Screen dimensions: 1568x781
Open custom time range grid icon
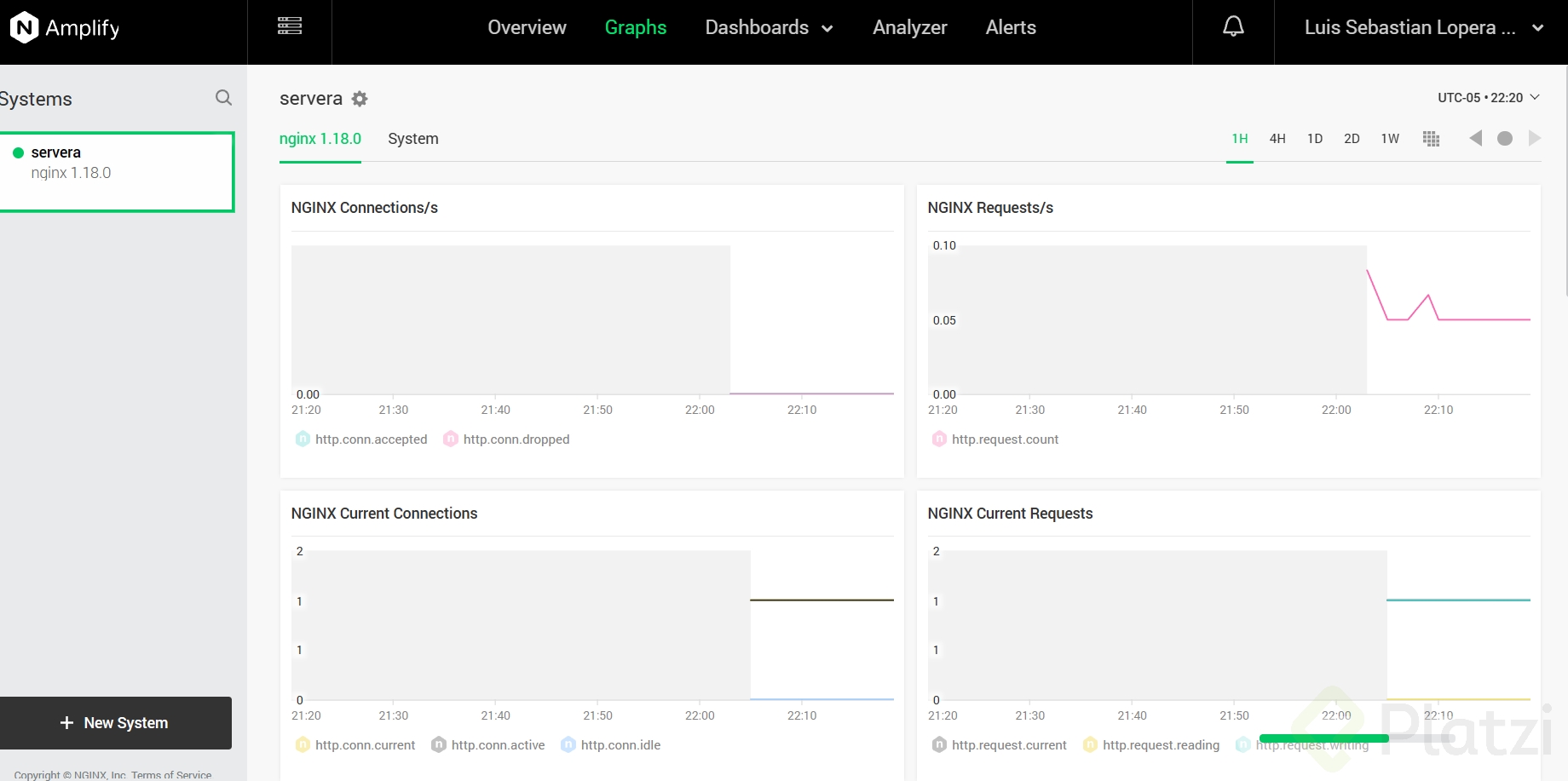tap(1432, 139)
